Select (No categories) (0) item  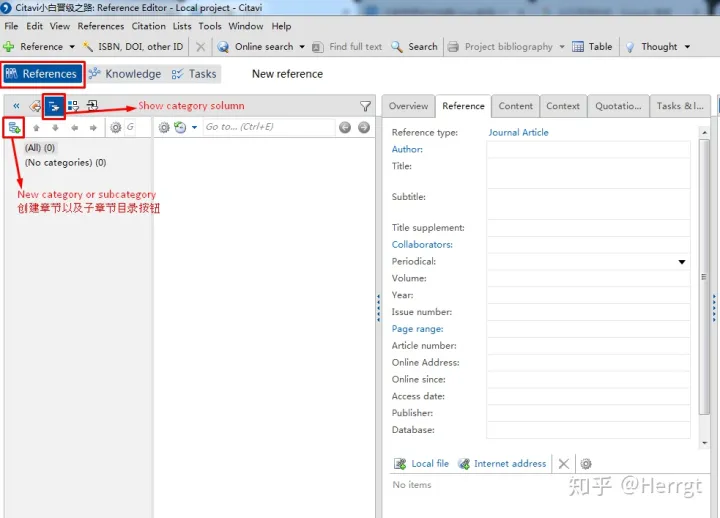[65, 163]
